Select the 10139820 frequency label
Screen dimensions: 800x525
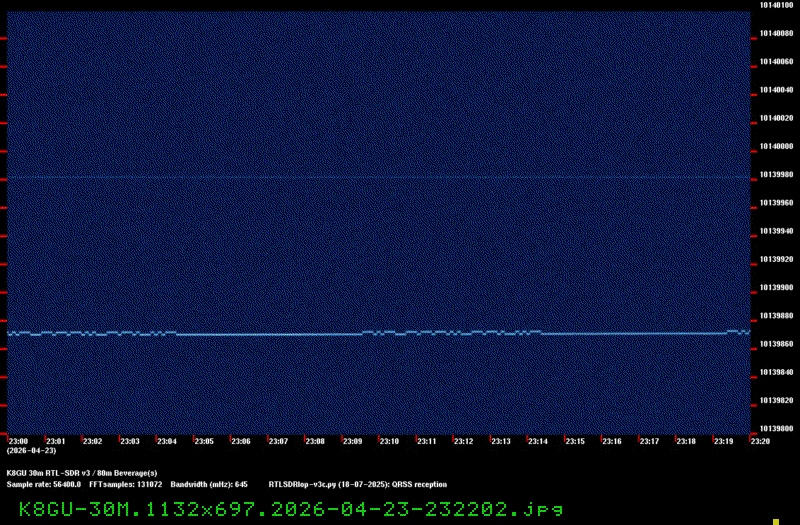[777, 401]
